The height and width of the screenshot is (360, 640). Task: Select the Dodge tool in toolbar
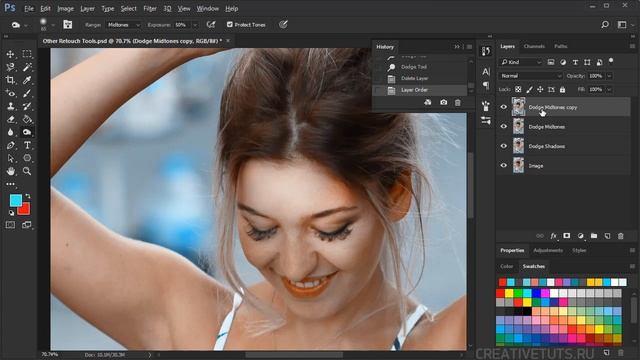click(x=27, y=132)
